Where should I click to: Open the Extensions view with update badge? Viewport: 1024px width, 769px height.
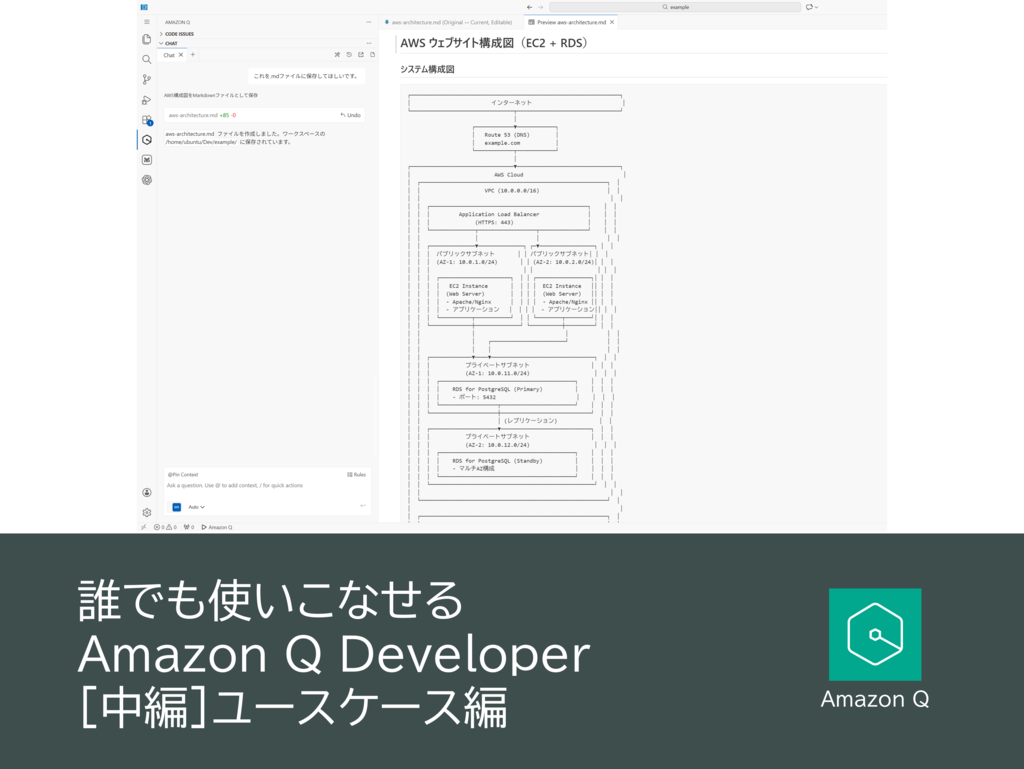coord(147,120)
